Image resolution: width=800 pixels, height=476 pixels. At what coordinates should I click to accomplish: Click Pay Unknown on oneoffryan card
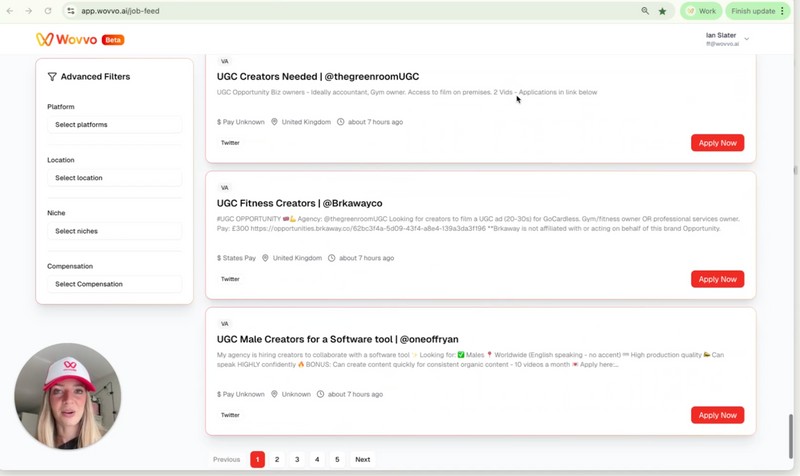point(241,394)
